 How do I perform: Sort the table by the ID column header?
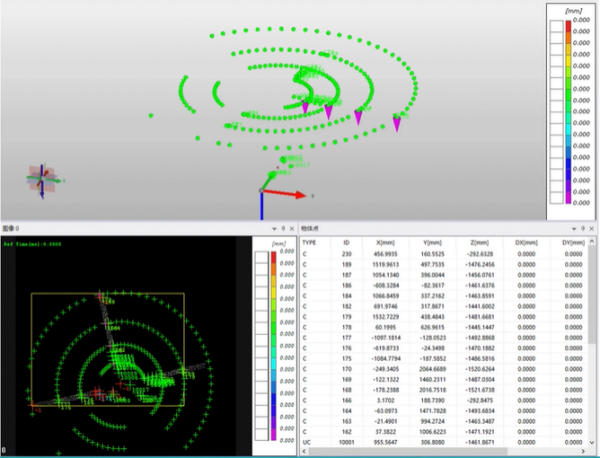click(x=346, y=243)
